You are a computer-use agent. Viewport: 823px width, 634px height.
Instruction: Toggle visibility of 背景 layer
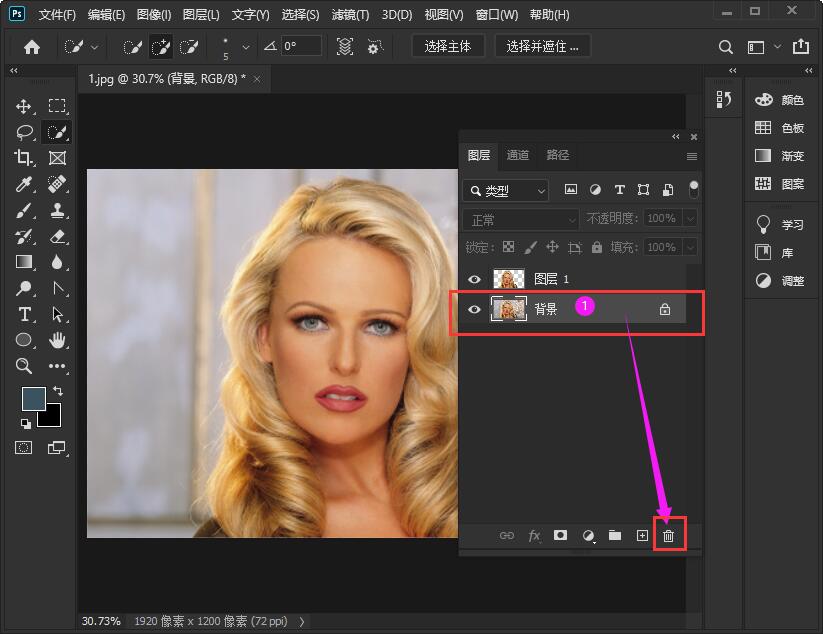[475, 310]
